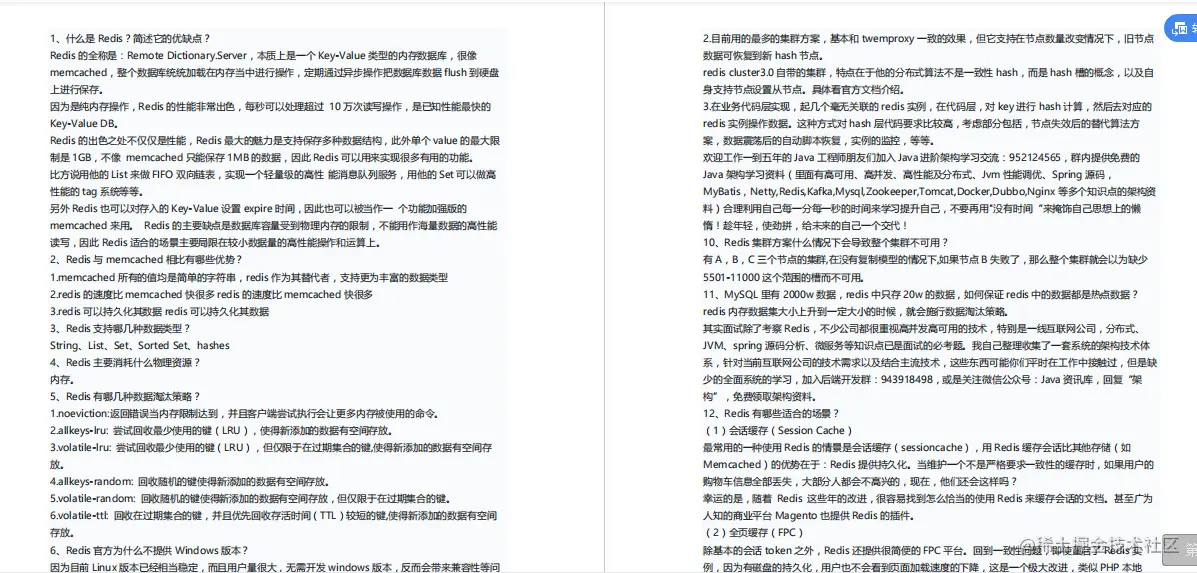Viewport: 1197px width, 573px height.
Task: Click the line containing the group number '943918498'
Action: click(921, 379)
